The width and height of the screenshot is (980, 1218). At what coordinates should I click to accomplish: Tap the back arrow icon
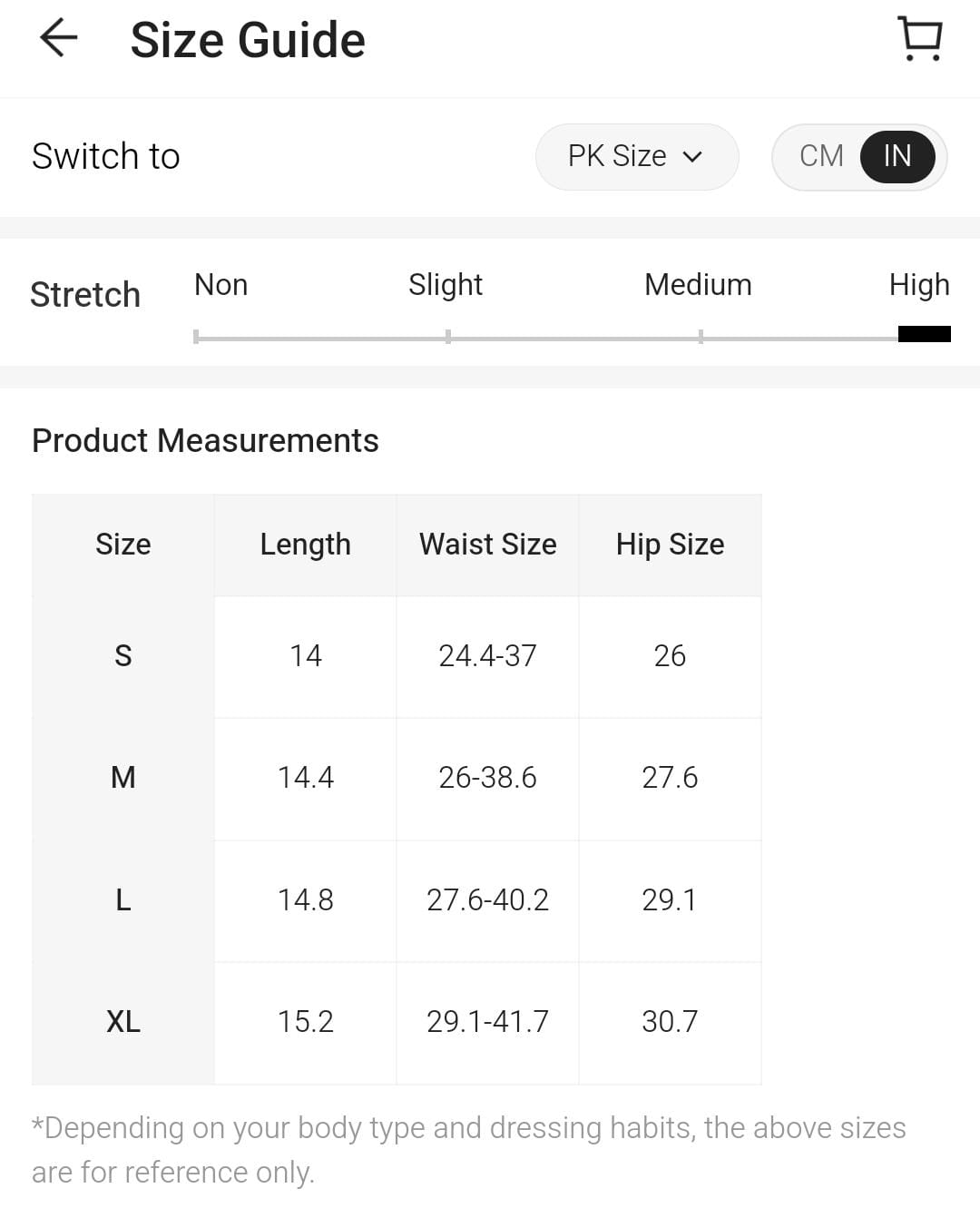coord(59,39)
